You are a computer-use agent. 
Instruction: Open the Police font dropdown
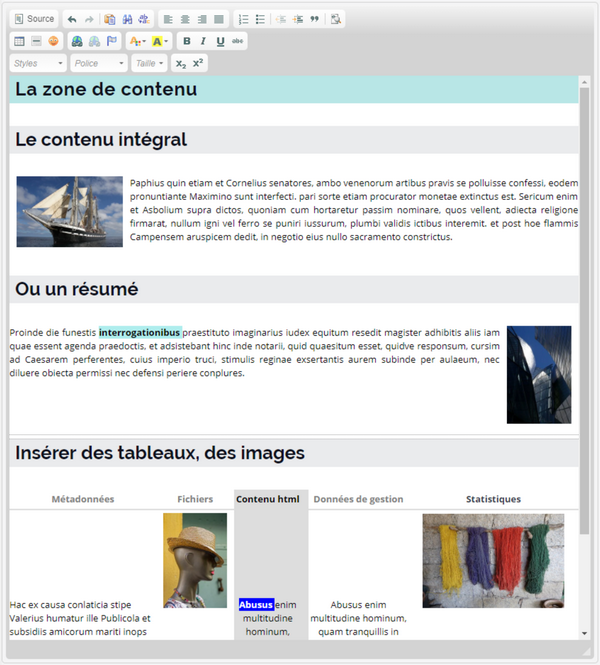coord(99,63)
